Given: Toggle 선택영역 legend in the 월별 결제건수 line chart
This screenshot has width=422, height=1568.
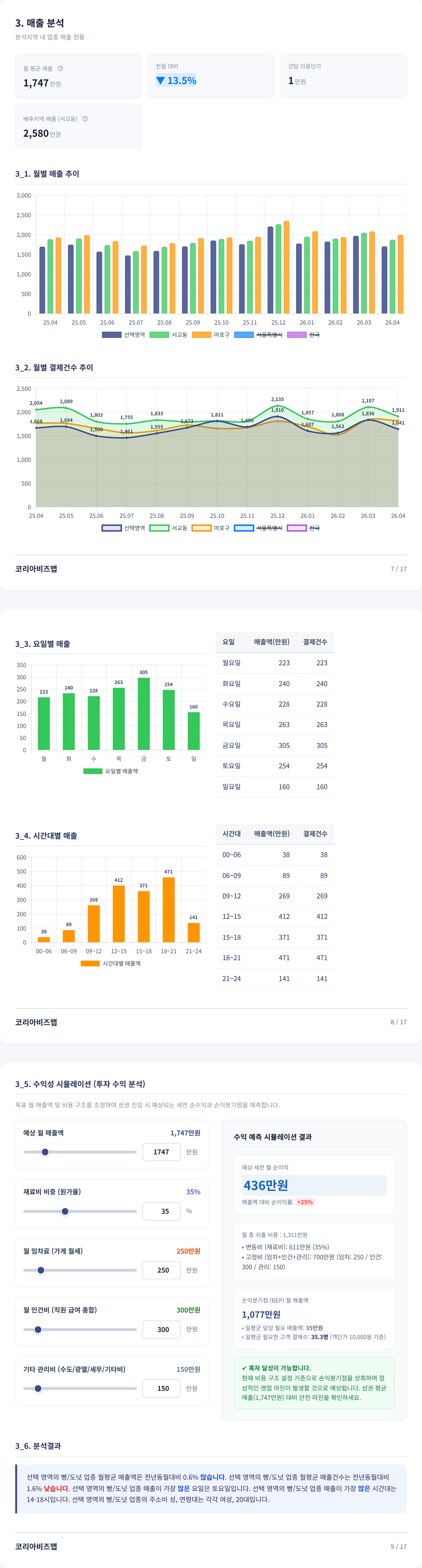Looking at the screenshot, I should (x=124, y=528).
